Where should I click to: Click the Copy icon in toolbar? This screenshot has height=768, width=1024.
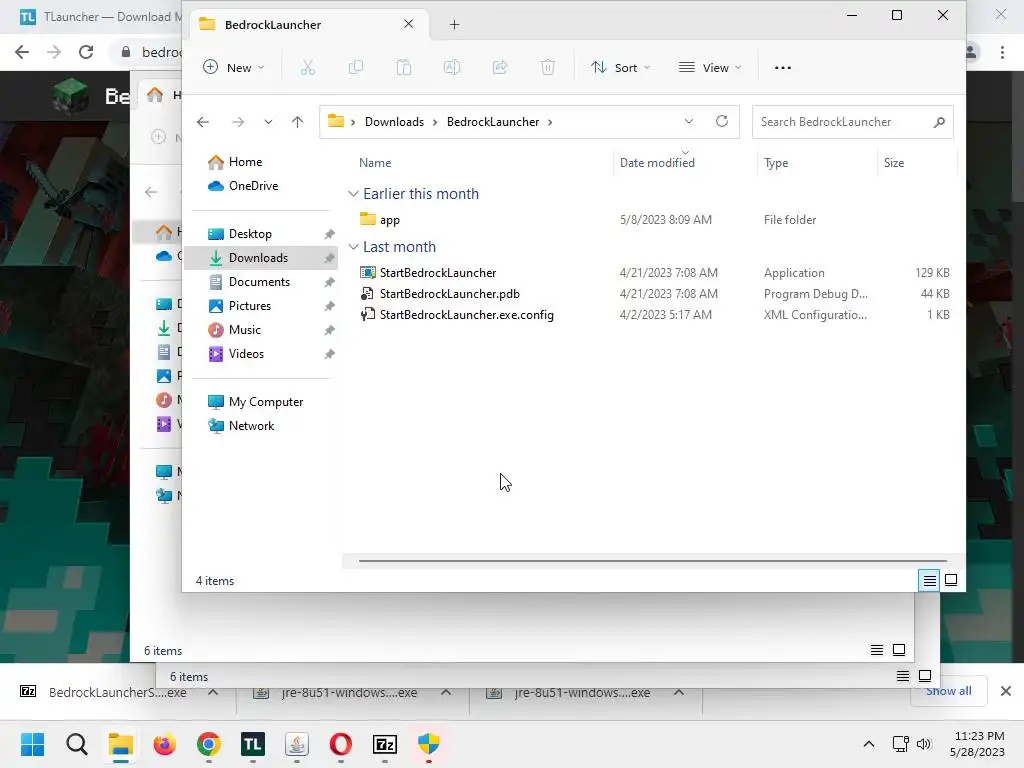coord(356,67)
